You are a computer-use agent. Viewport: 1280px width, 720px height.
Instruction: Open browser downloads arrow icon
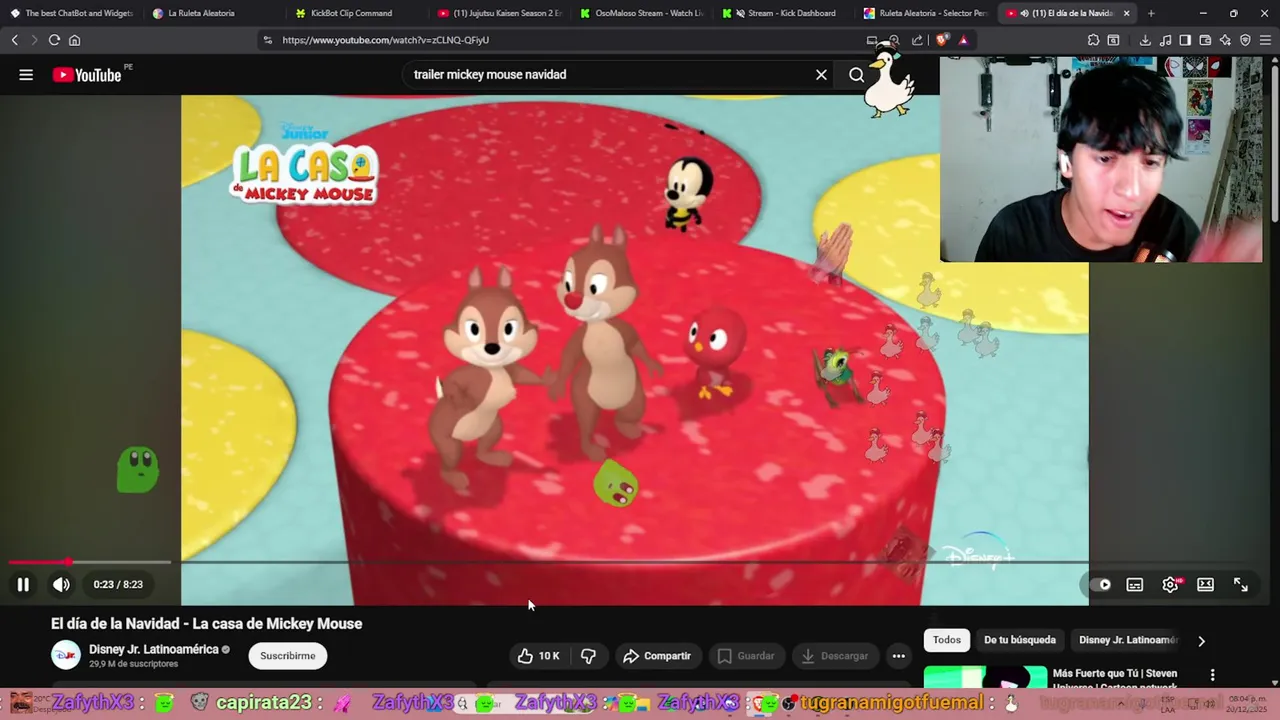(1145, 40)
